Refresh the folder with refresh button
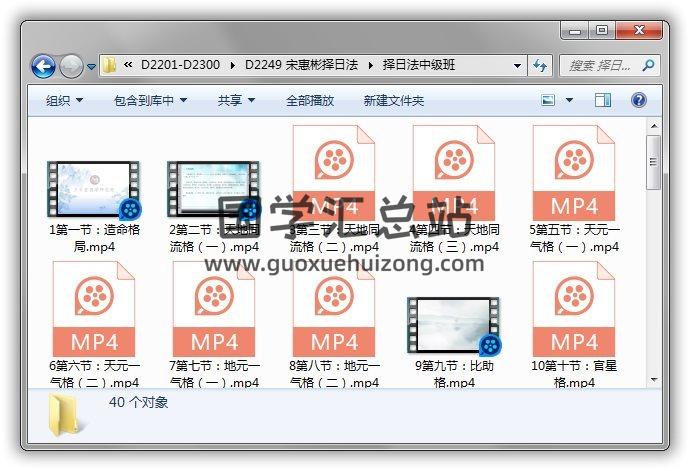Image resolution: width=690 pixels, height=471 pixels. (540, 66)
